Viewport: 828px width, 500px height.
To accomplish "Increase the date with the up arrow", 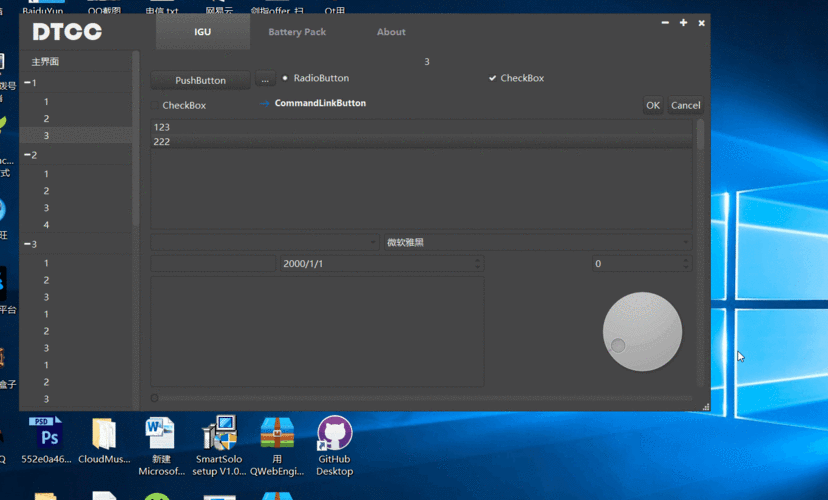I will (x=477, y=260).
